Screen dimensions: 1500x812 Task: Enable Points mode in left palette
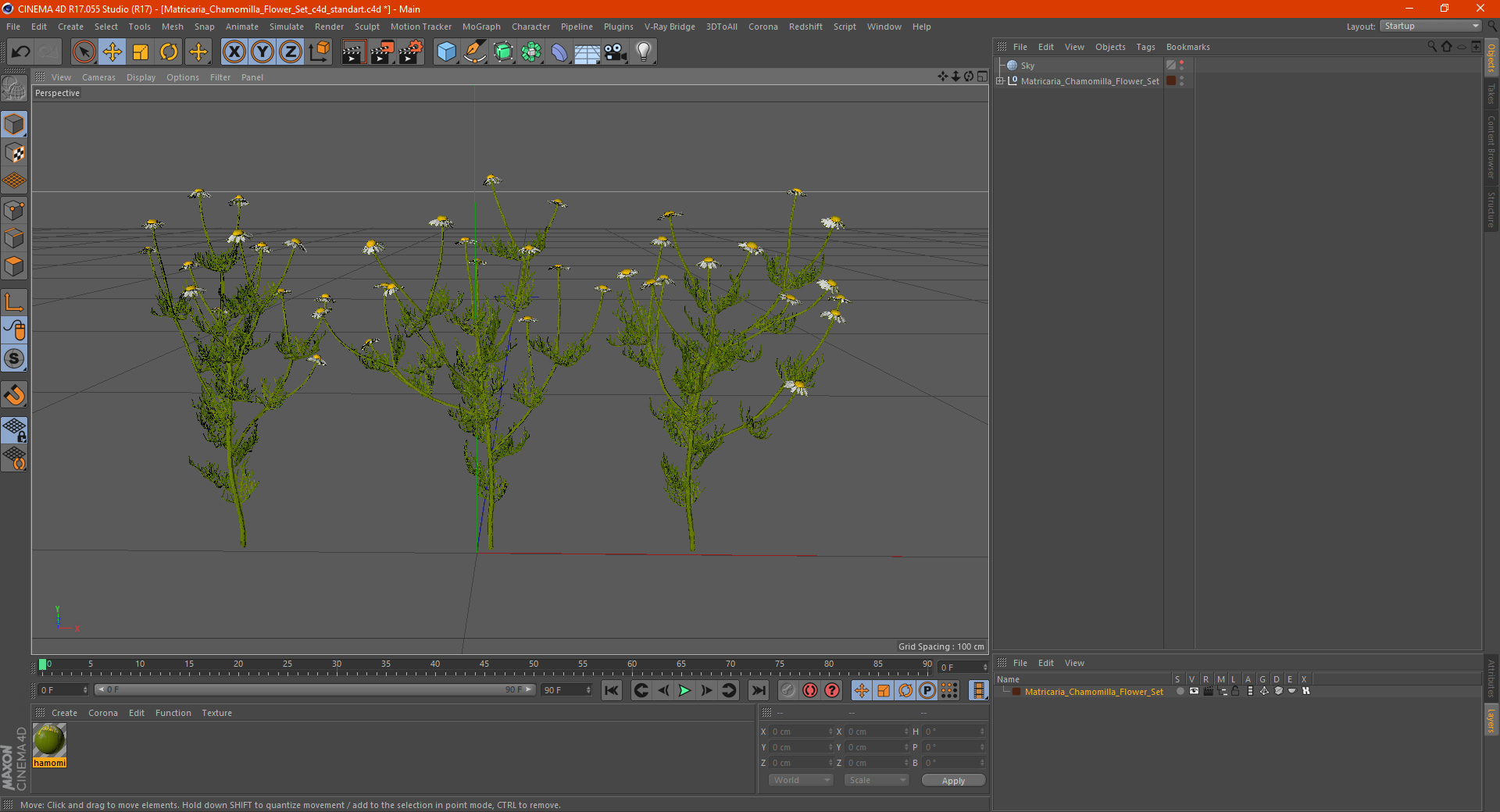[15, 210]
